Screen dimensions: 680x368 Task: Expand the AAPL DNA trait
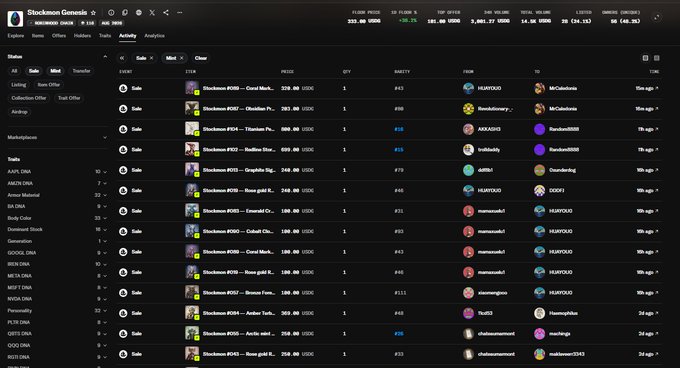56,172
